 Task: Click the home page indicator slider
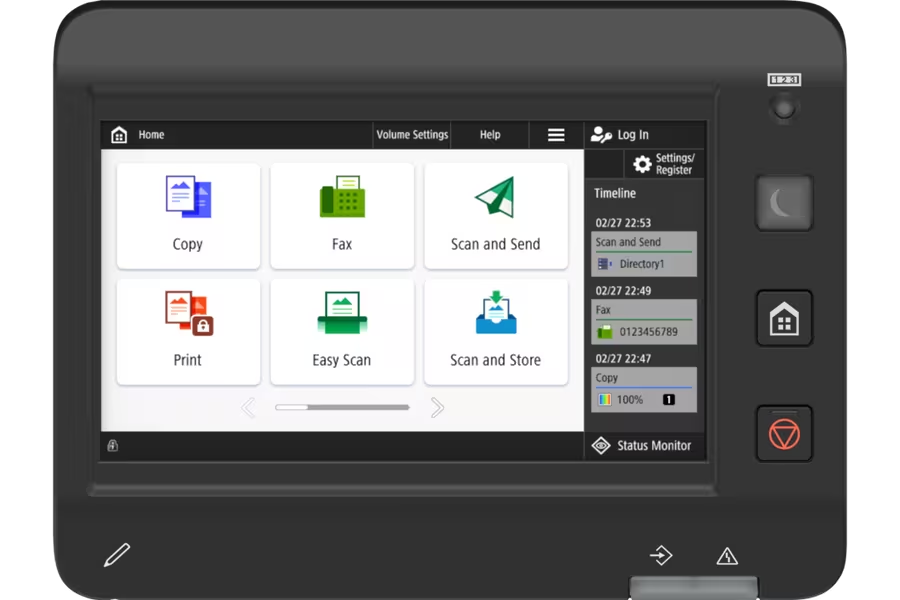click(342, 408)
